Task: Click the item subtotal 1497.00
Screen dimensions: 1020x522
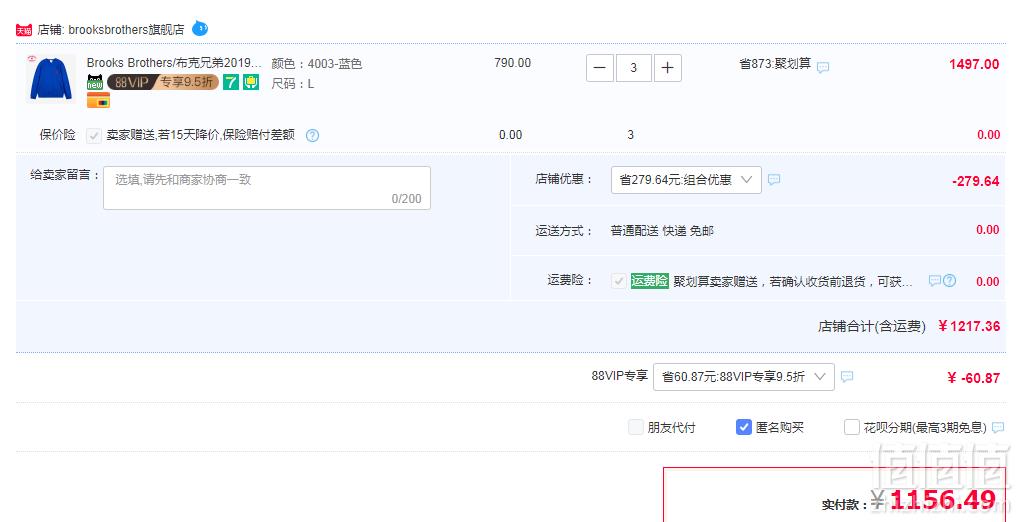Action: pos(974,64)
